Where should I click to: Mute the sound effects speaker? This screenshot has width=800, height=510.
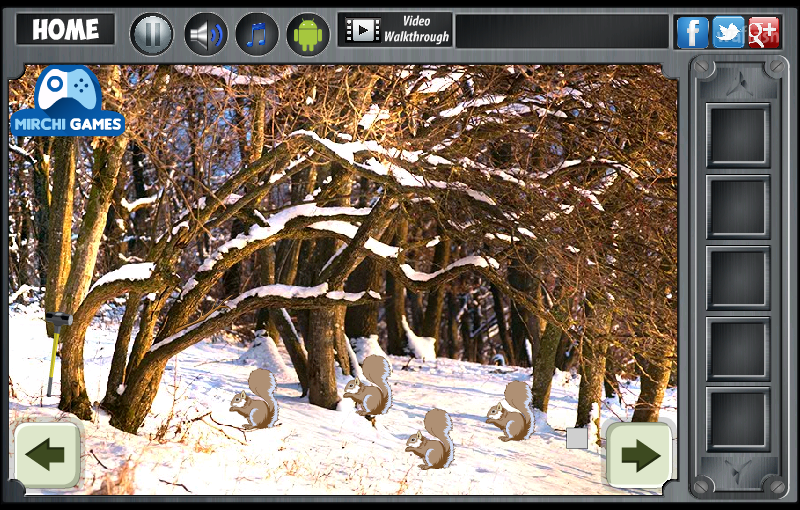coord(206,34)
